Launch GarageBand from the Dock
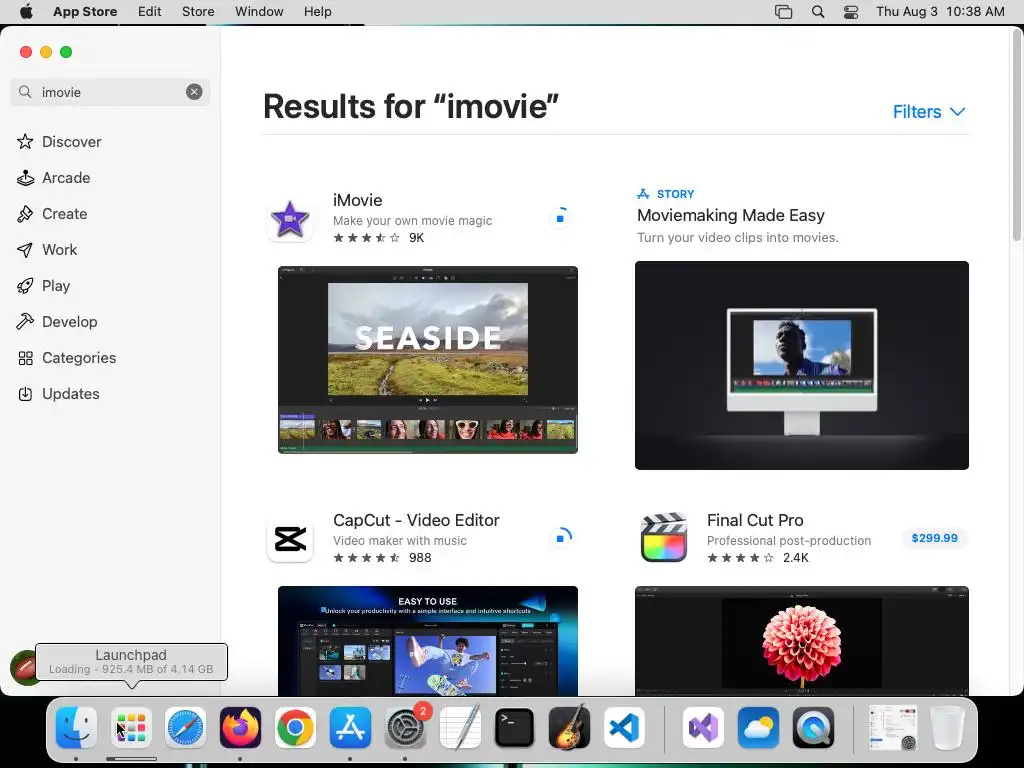 [569, 728]
